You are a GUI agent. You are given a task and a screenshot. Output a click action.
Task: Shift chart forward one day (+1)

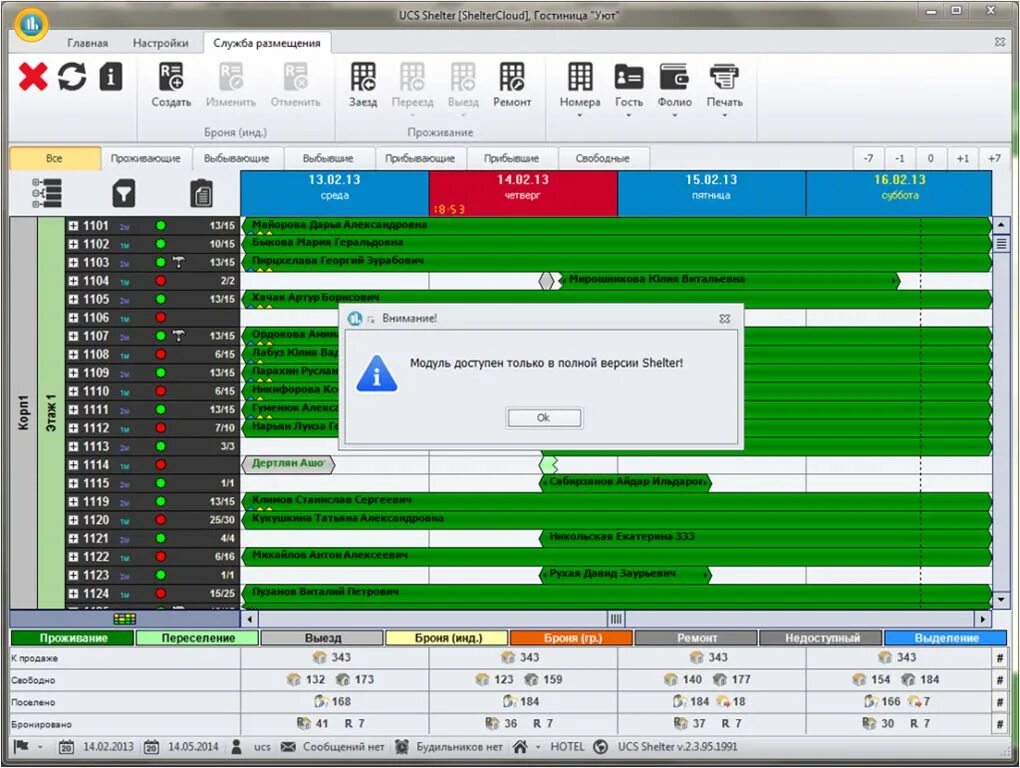[963, 158]
